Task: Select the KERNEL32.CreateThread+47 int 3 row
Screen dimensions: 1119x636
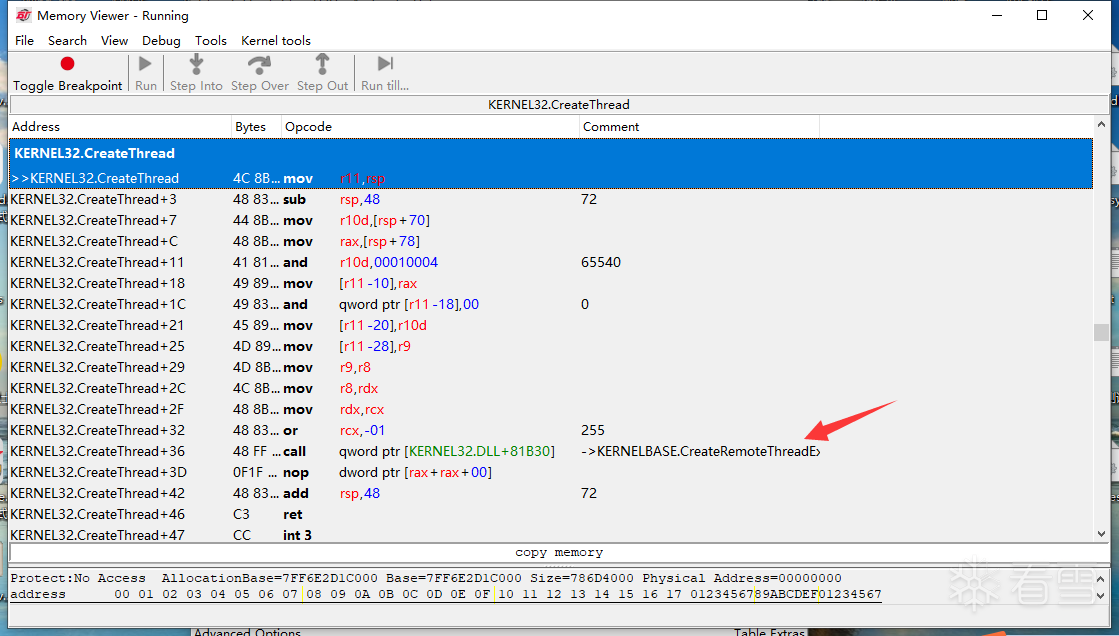Action: click(551, 535)
